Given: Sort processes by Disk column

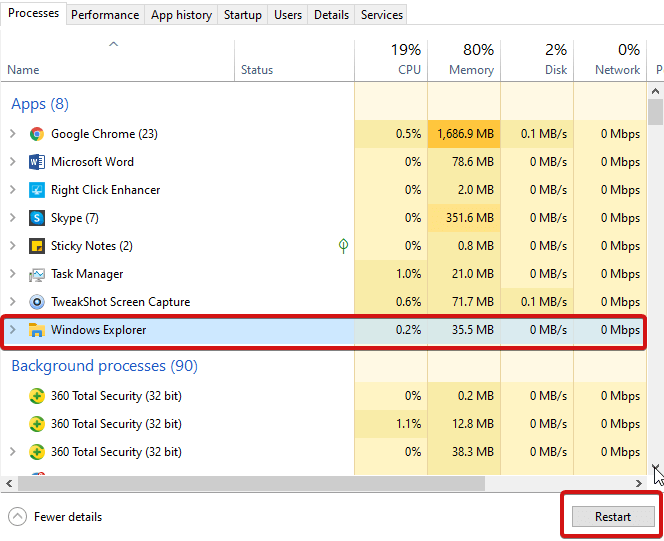Looking at the screenshot, I should point(537,61).
